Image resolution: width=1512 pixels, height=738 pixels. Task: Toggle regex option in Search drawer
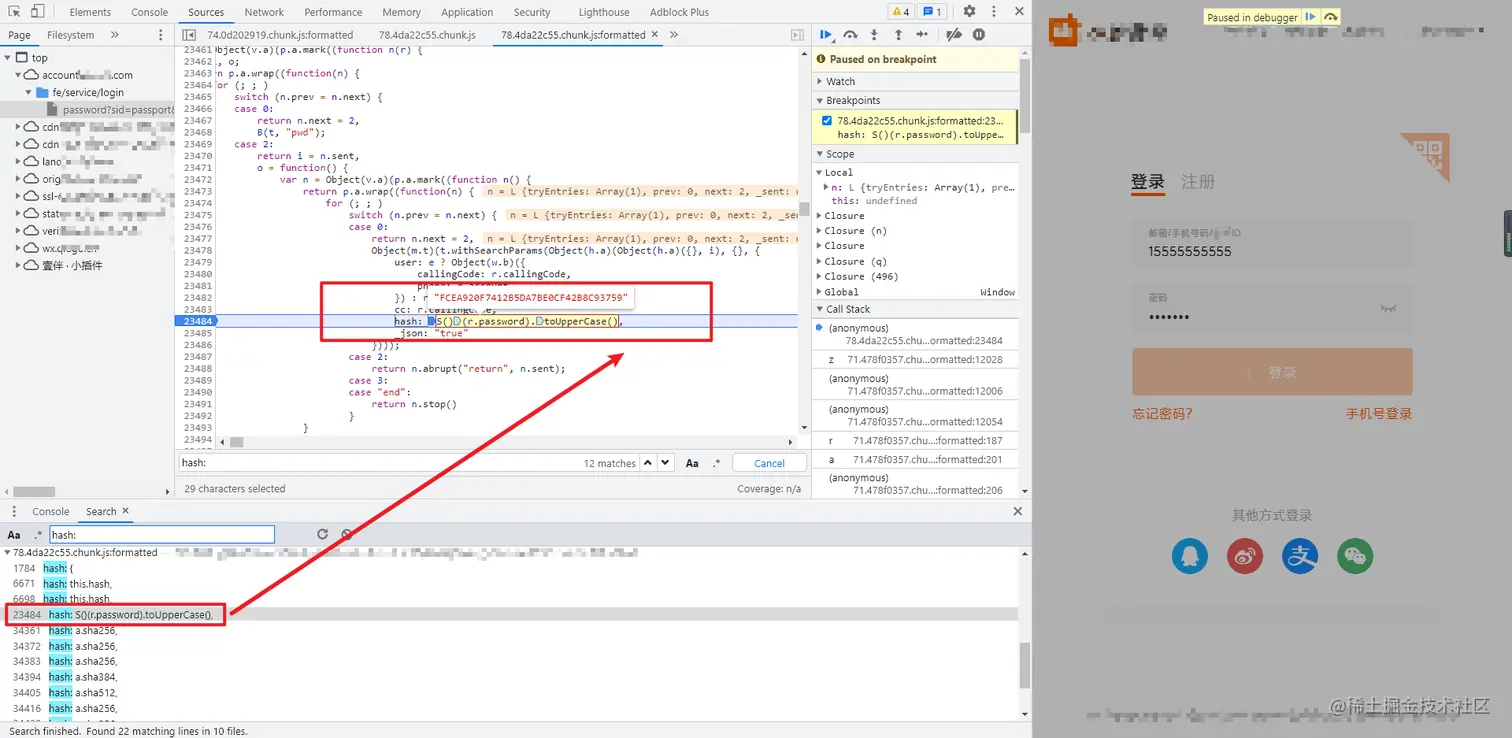pyautogui.click(x=38, y=535)
